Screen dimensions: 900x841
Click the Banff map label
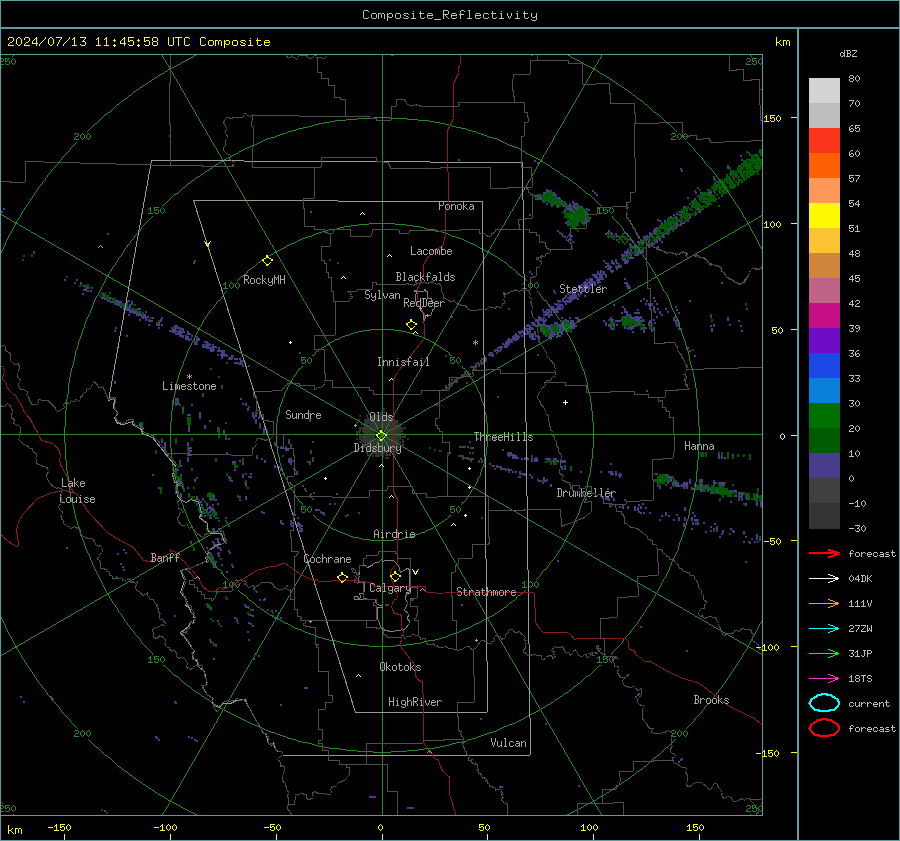tap(165, 557)
